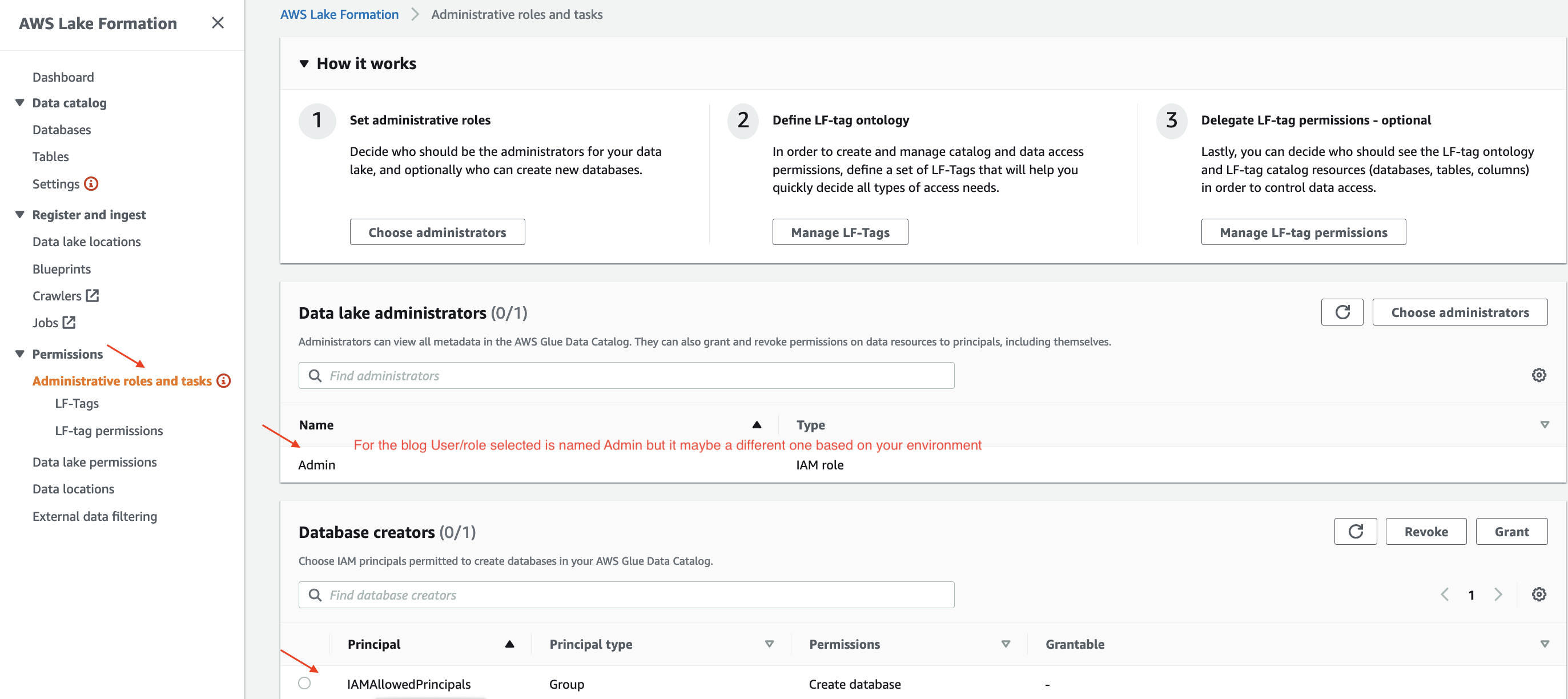Refresh the Data lake administrators list

[x=1341, y=312]
